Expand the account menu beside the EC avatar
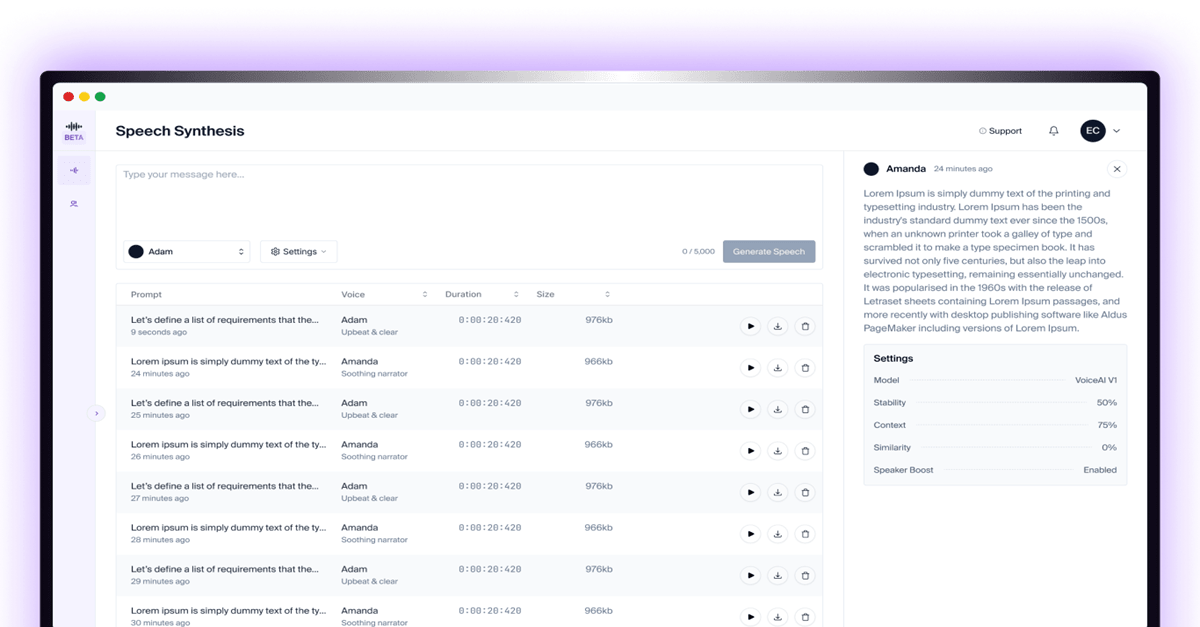This screenshot has height=627, width=1200. (x=1115, y=130)
